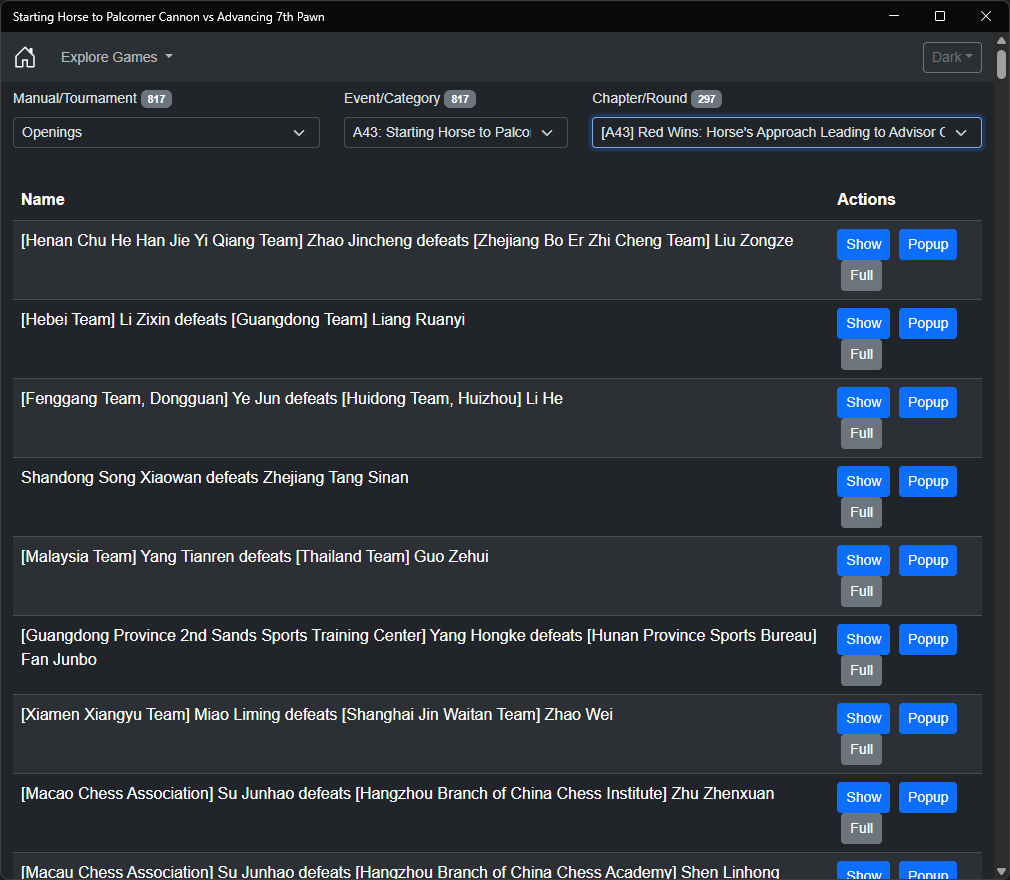Open the Explore Games menu

tap(117, 57)
